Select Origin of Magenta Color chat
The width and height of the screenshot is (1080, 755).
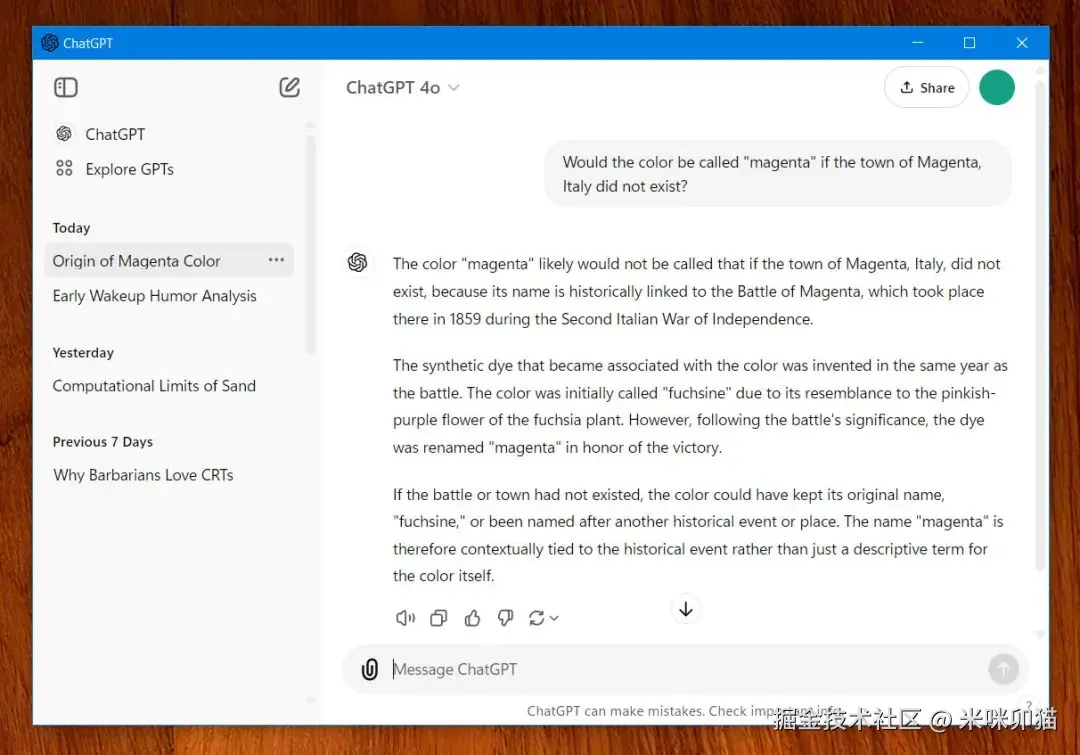click(x=169, y=261)
